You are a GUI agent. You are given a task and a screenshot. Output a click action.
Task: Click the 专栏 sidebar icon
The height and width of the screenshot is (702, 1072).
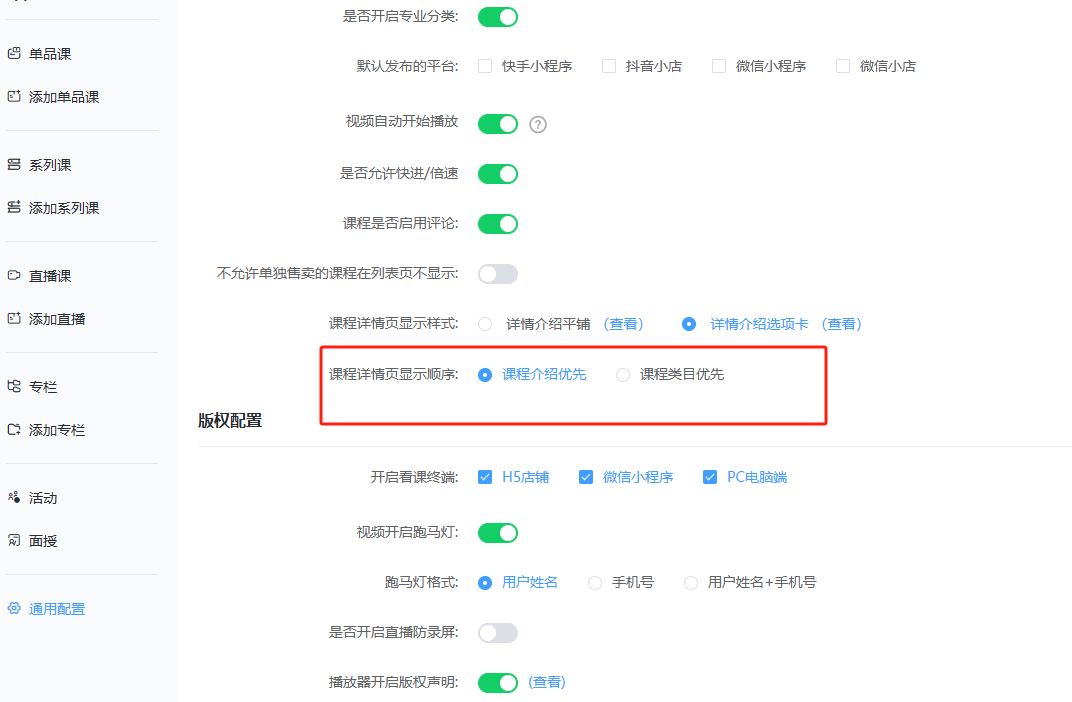[x=14, y=386]
